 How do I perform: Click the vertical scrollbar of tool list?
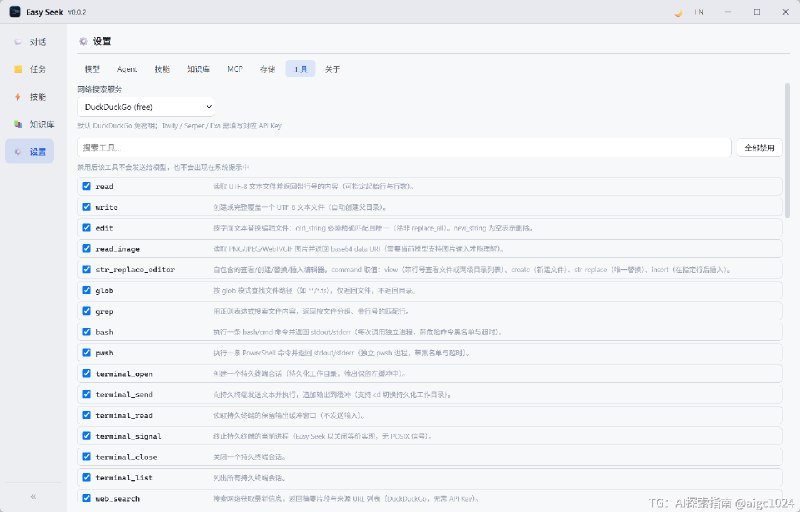click(x=787, y=150)
